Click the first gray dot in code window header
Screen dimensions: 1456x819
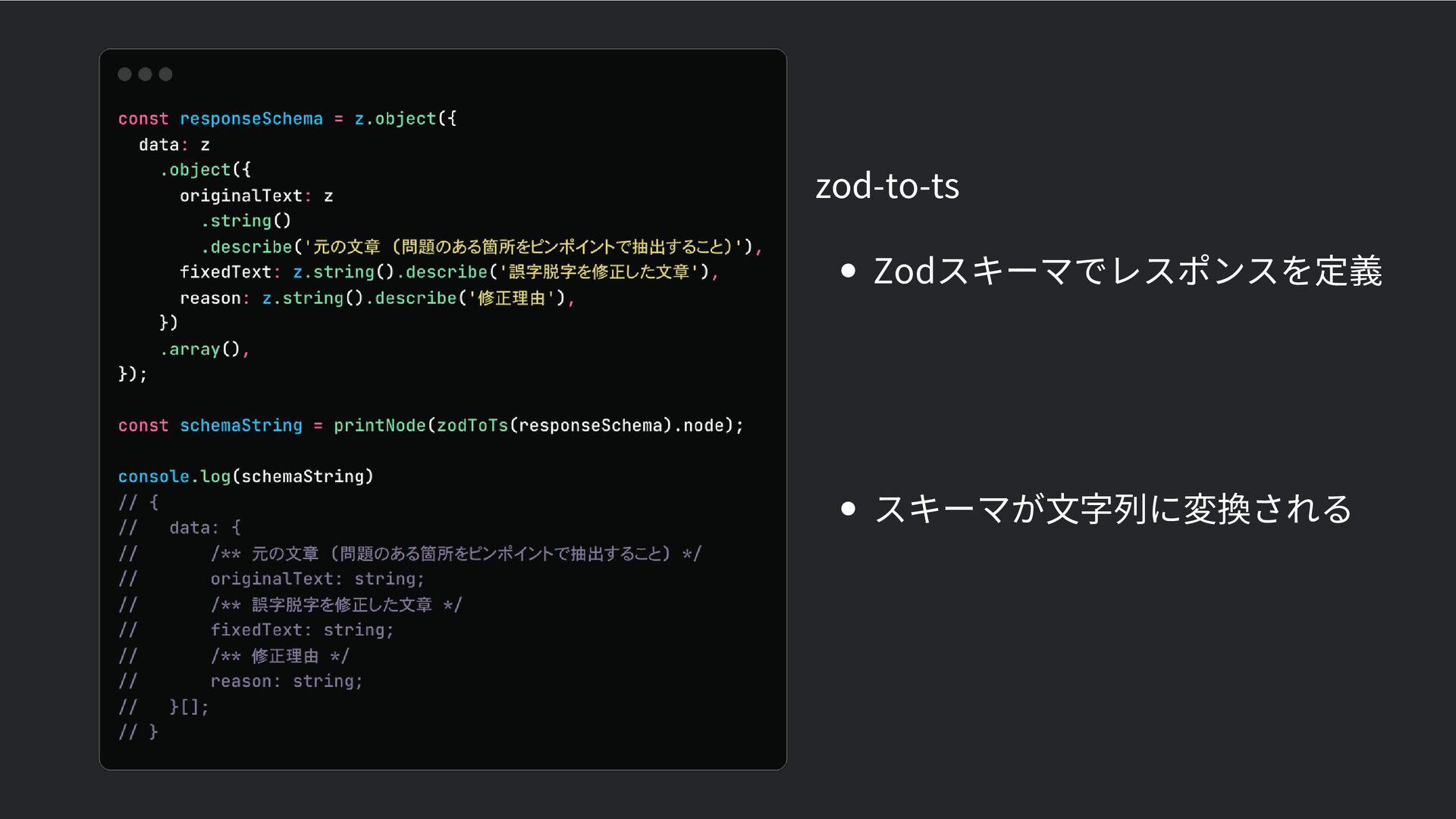point(125,74)
